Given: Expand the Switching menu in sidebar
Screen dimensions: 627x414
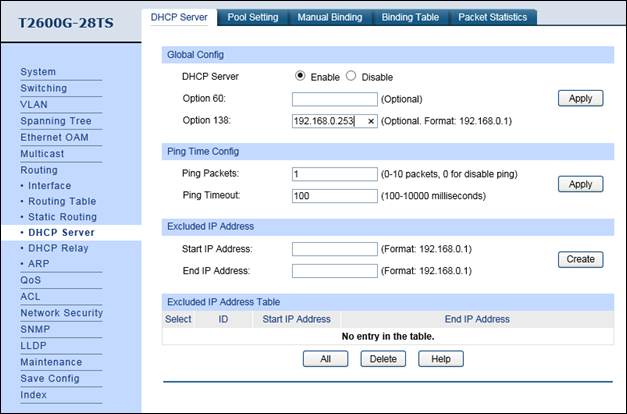Looking at the screenshot, I should 44,88.
